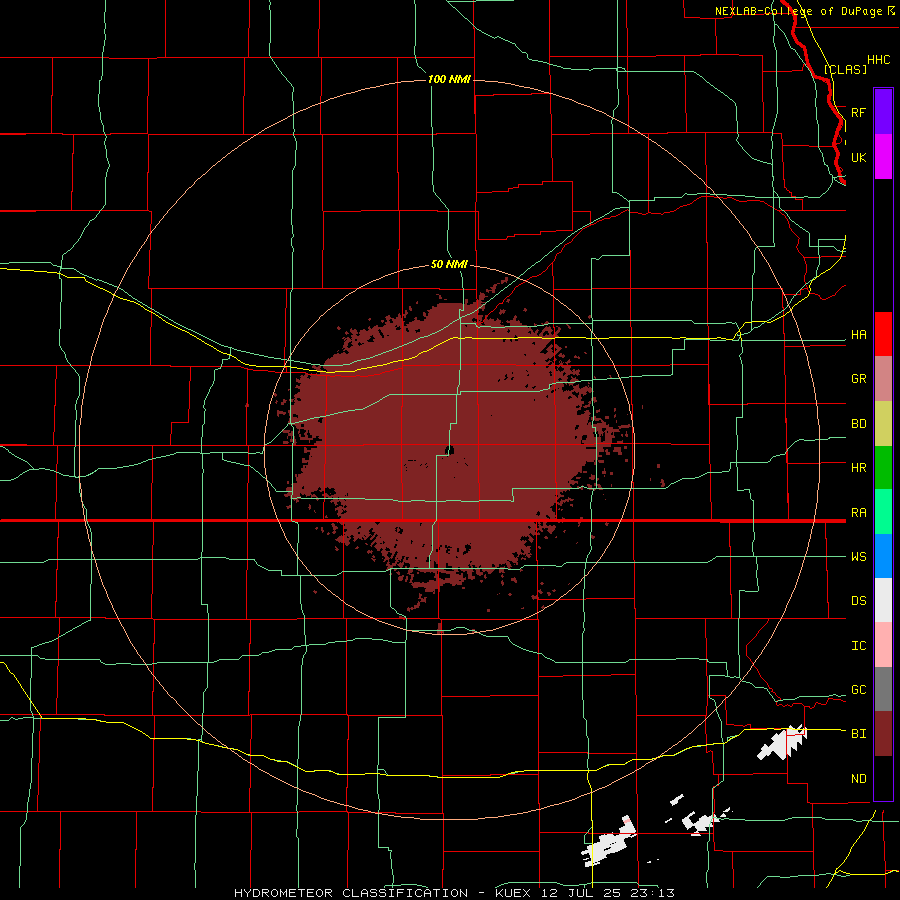Click the IC pink legend swatch
Viewport: 900px width, 900px height.
click(883, 645)
